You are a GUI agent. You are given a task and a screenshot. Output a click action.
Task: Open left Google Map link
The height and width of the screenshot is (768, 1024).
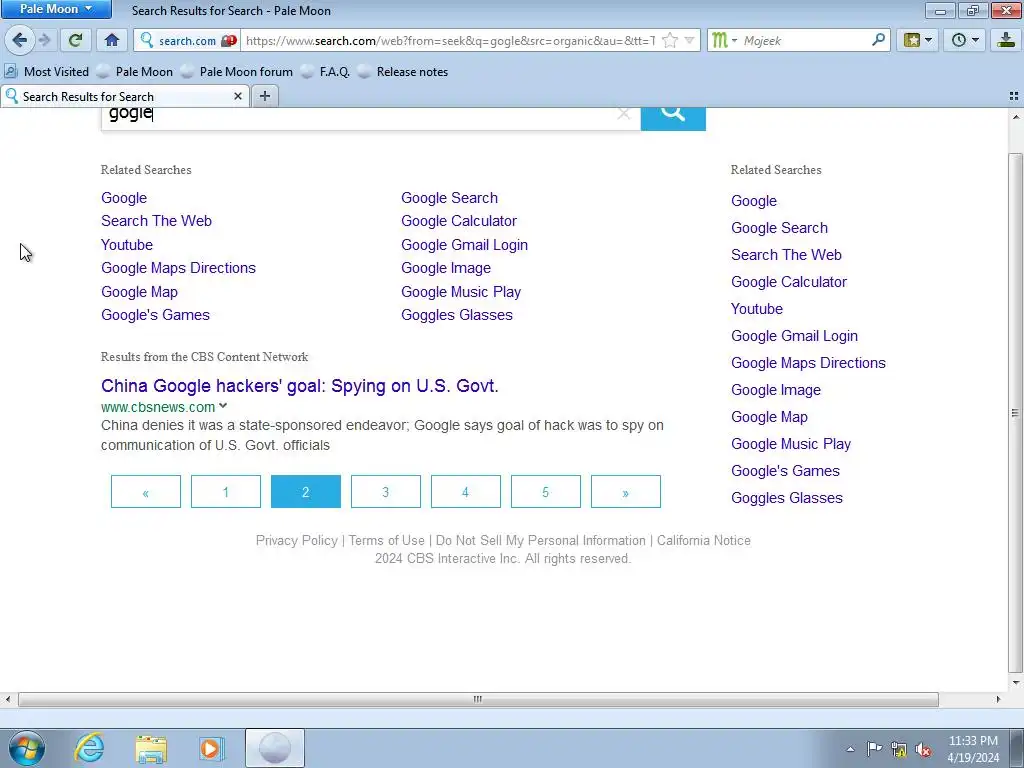(139, 292)
